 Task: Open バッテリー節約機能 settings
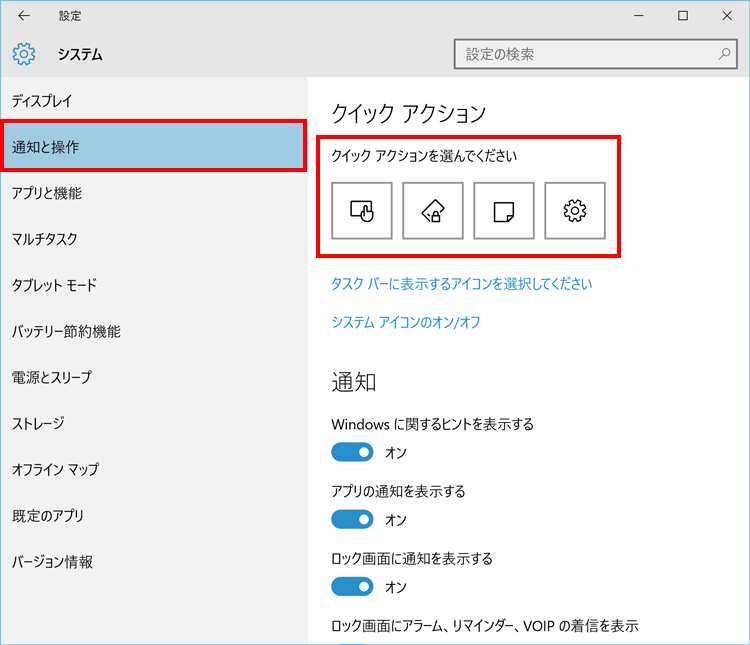pyautogui.click(x=66, y=331)
